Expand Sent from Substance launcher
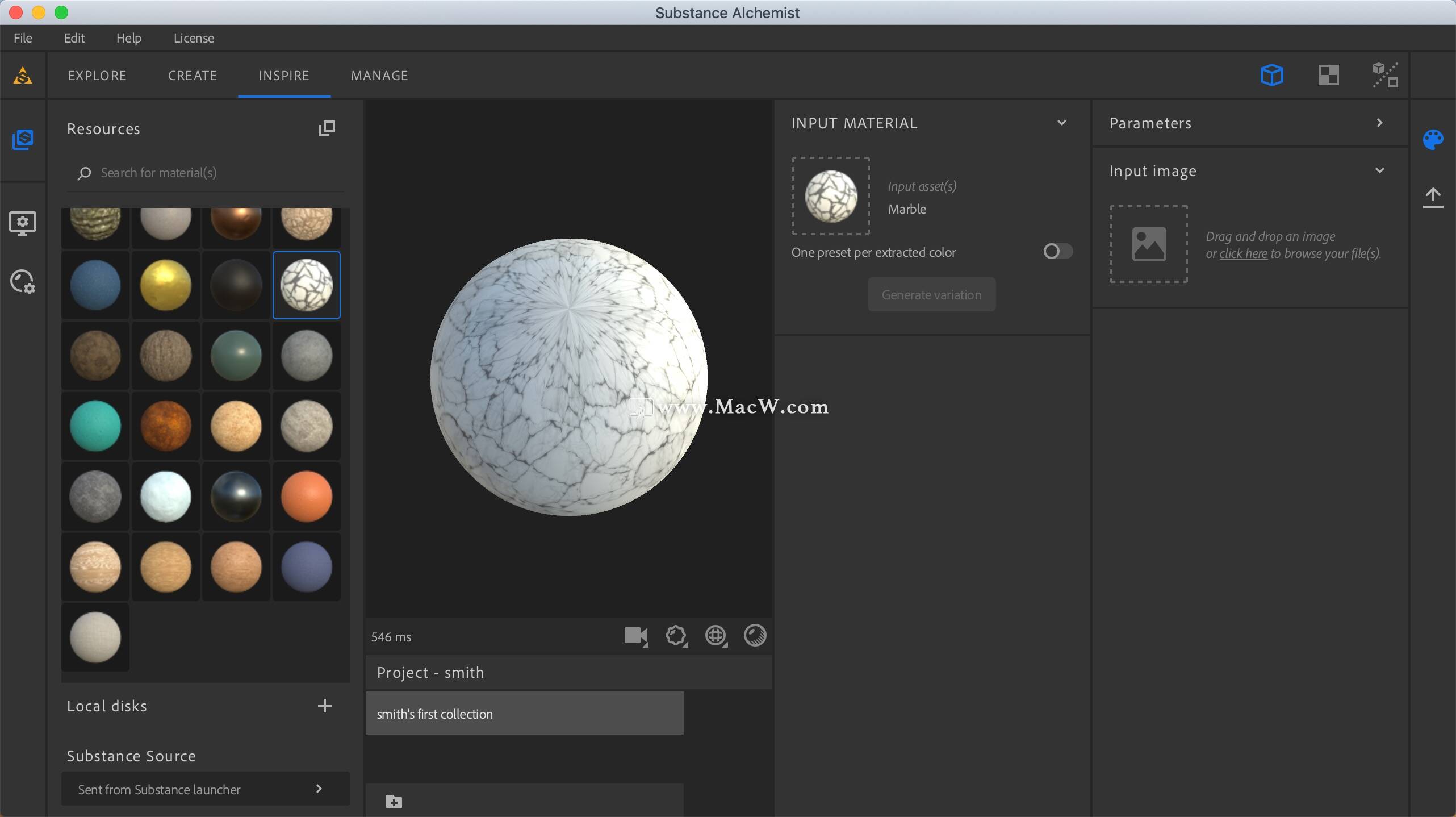Viewport: 1456px width, 817px height. point(206,789)
